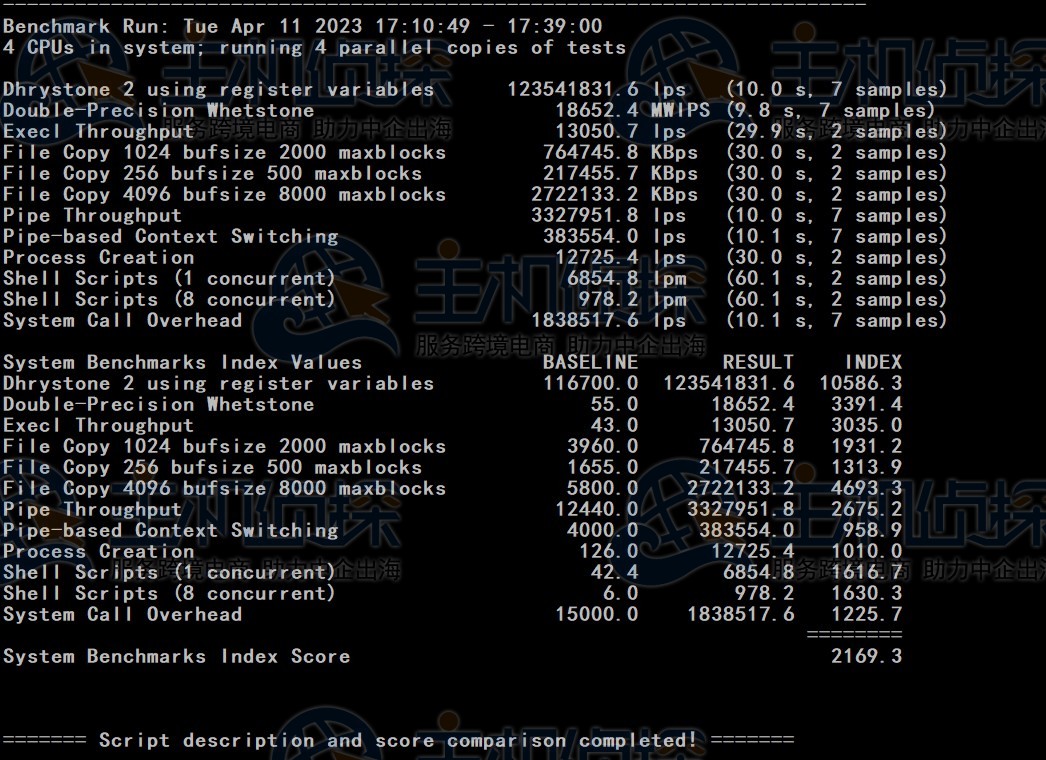Click the RESULT column header

(758, 362)
